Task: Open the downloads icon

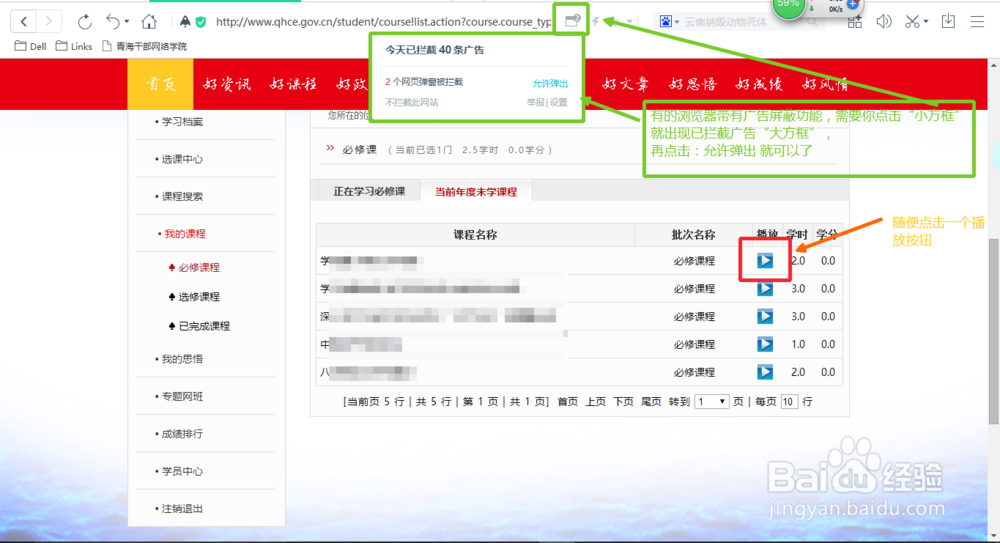Action: (x=948, y=22)
